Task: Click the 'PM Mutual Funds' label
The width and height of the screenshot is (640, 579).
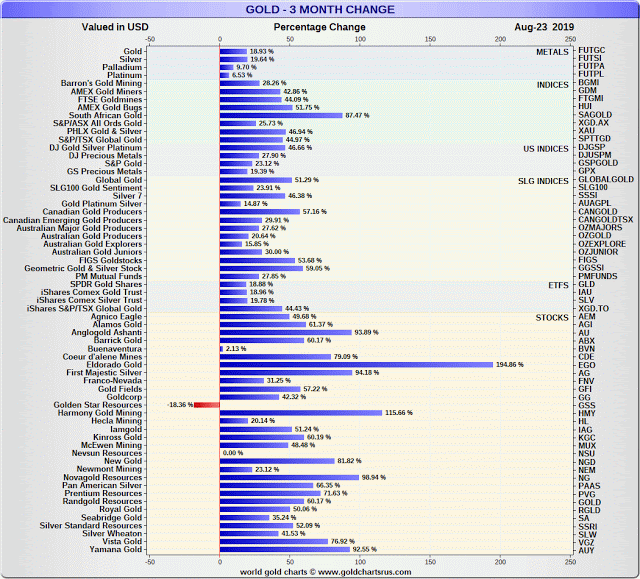Action: pos(109,276)
